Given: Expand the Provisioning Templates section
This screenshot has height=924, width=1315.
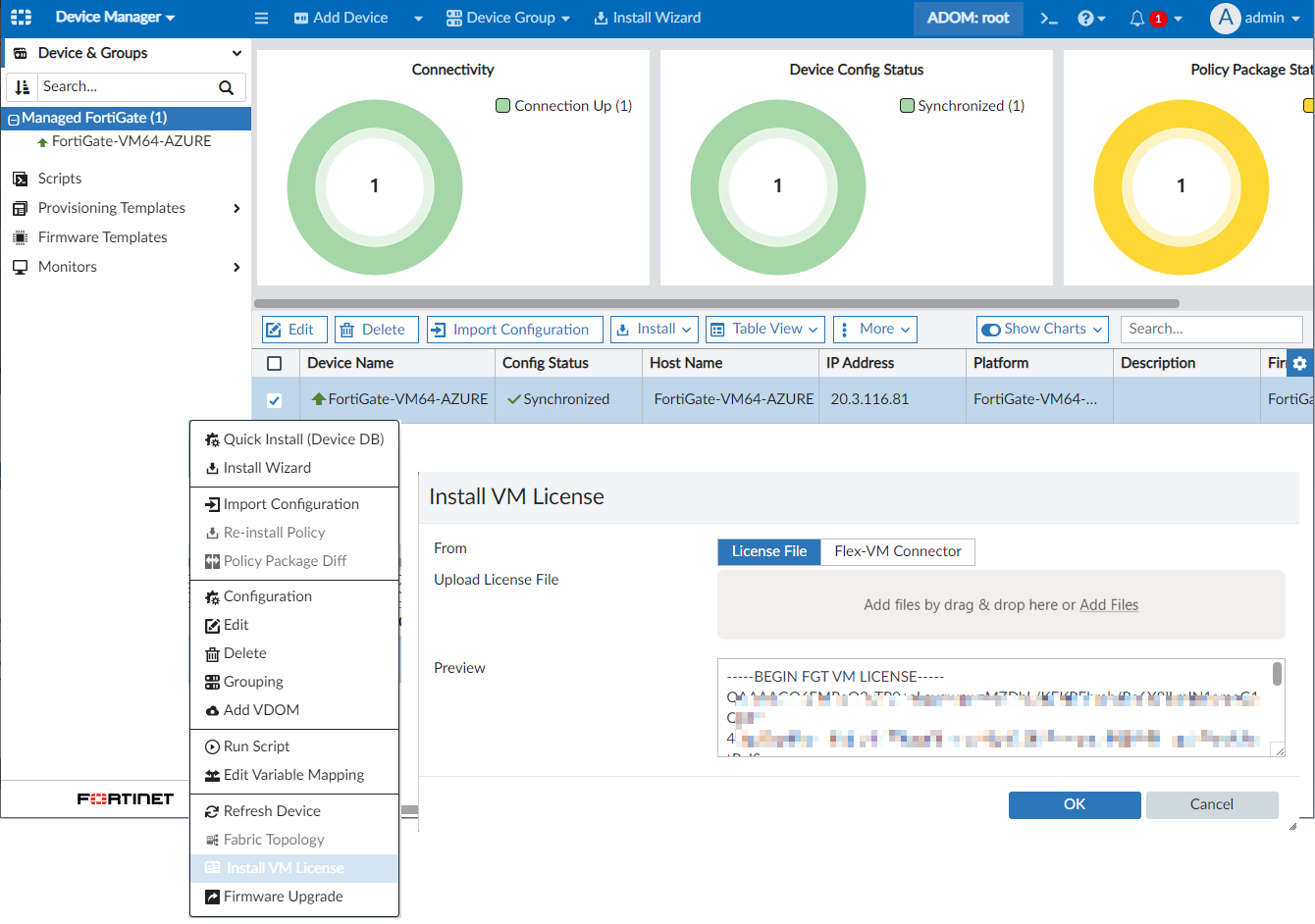Looking at the screenshot, I should coord(236,208).
